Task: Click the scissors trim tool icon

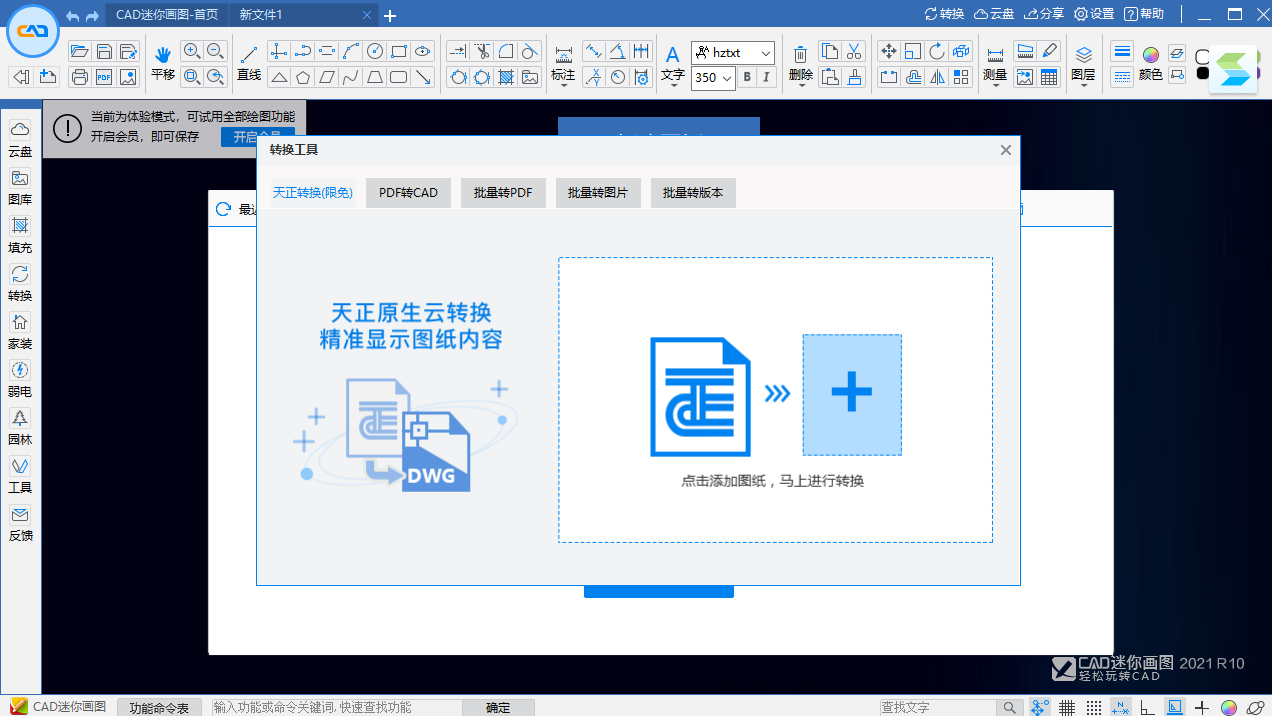Action: click(x=482, y=52)
